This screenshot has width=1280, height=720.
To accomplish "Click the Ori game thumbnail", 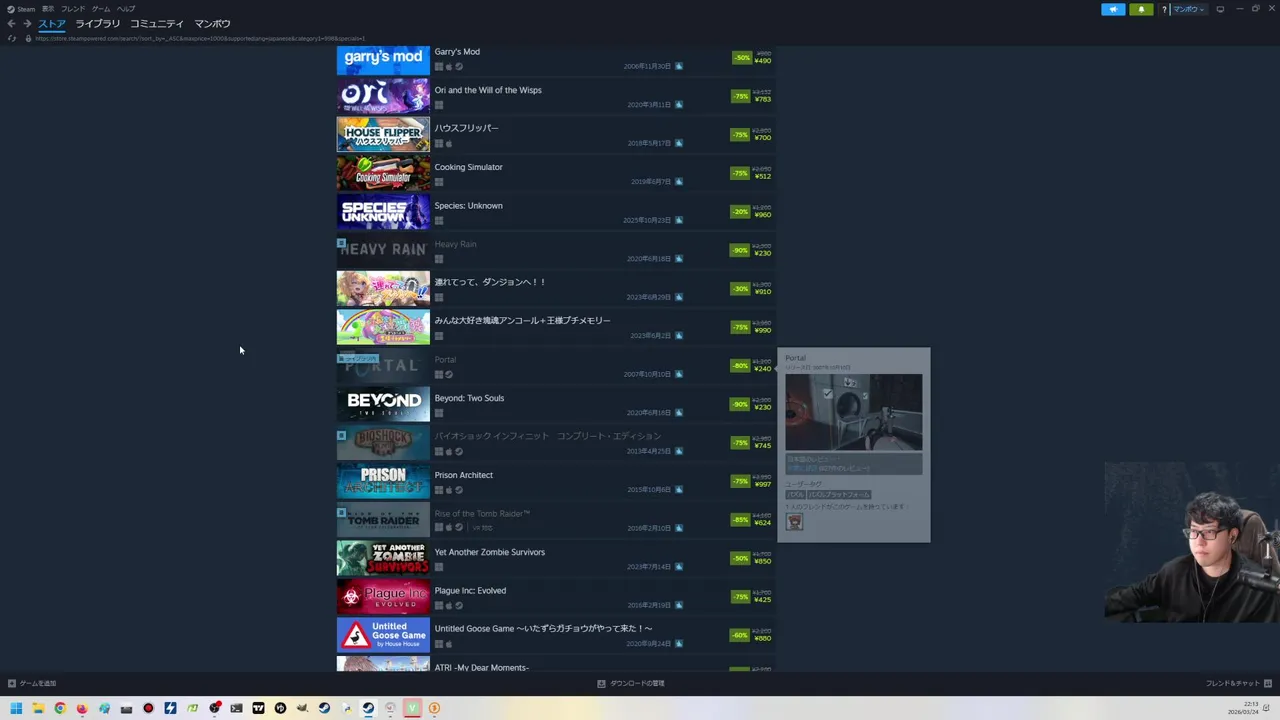I will pyautogui.click(x=383, y=96).
